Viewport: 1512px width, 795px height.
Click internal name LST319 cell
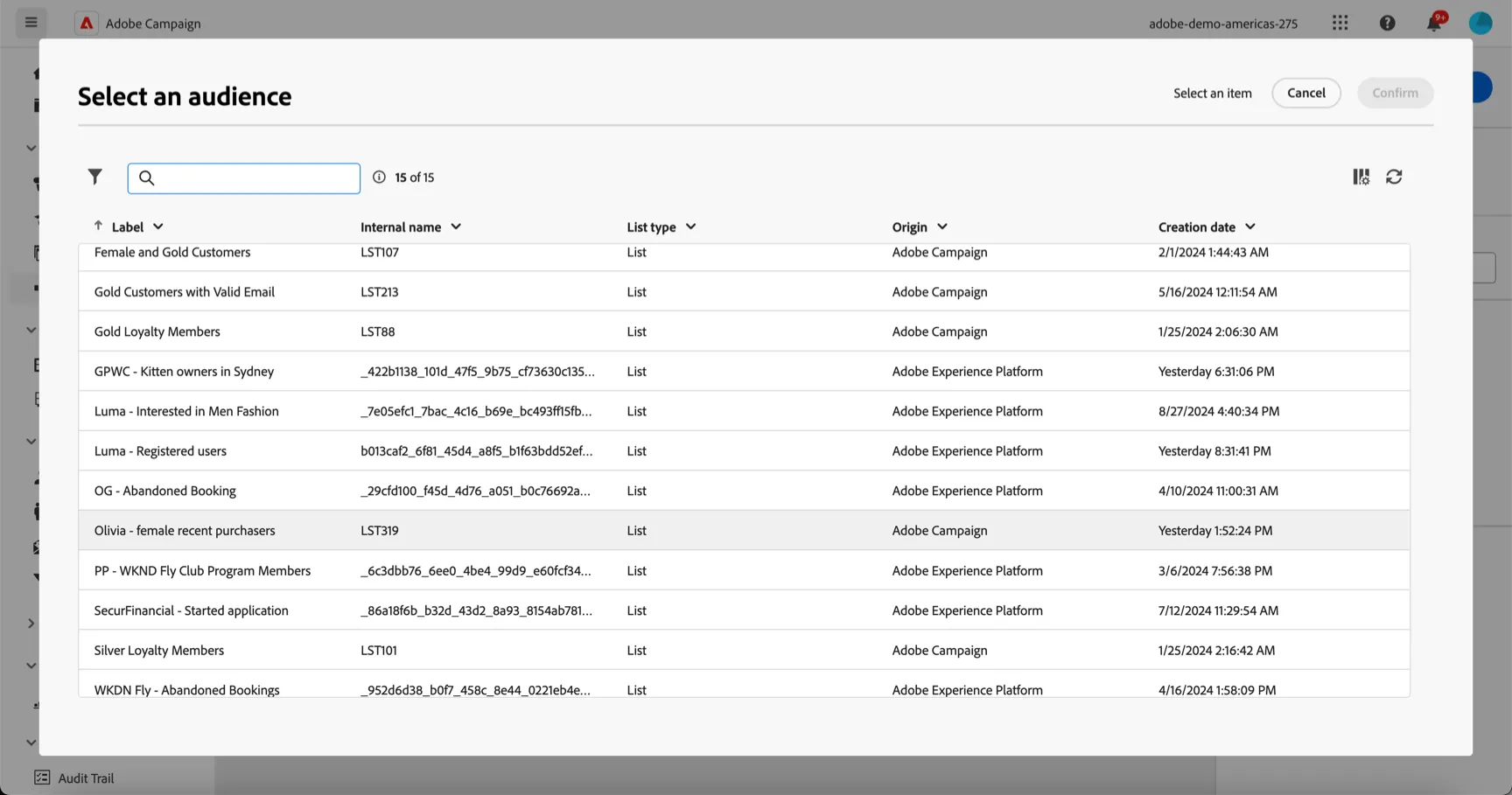click(x=380, y=530)
